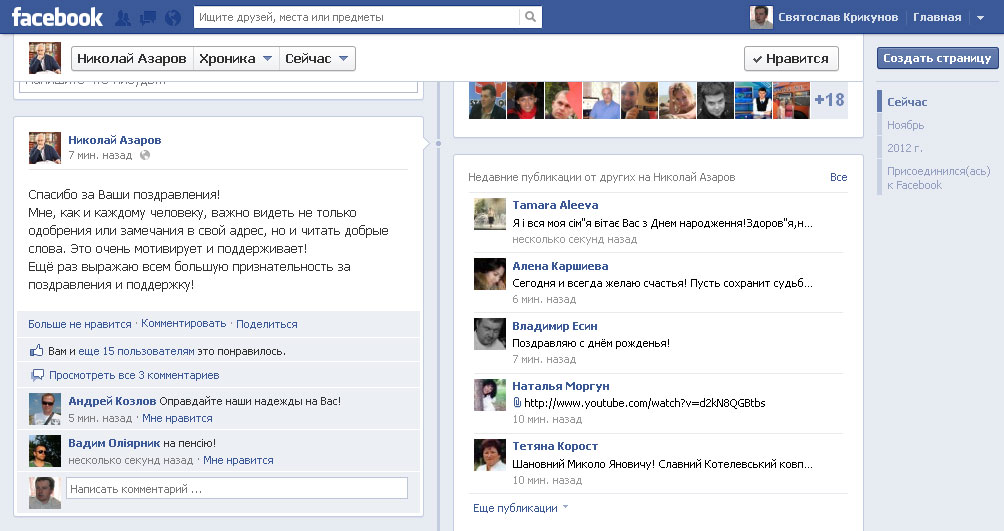Click the thumbs-up icon under the post

37,351
